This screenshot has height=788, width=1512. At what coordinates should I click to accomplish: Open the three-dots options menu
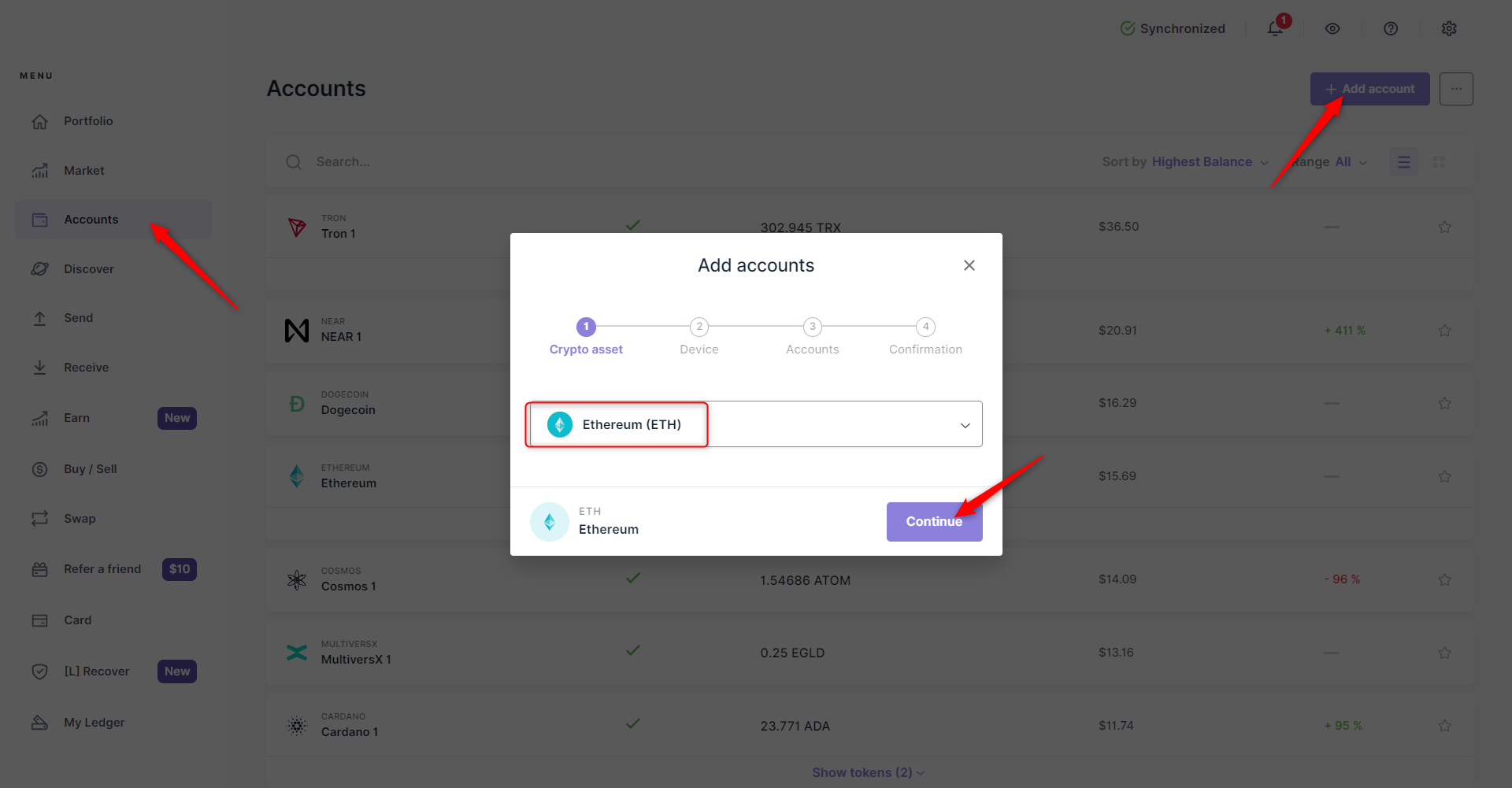point(1456,89)
